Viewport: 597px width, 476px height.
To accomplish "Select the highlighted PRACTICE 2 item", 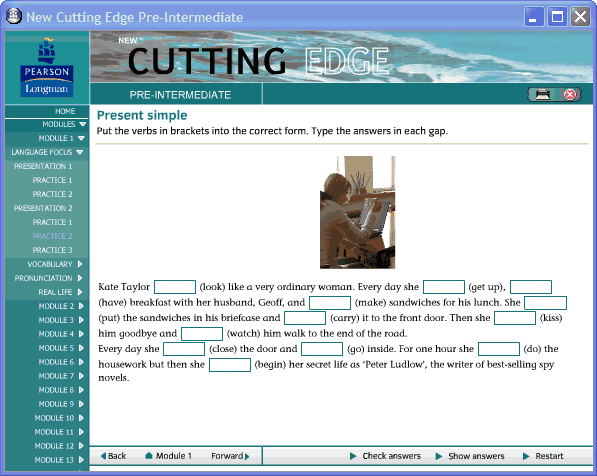I will coord(52,236).
